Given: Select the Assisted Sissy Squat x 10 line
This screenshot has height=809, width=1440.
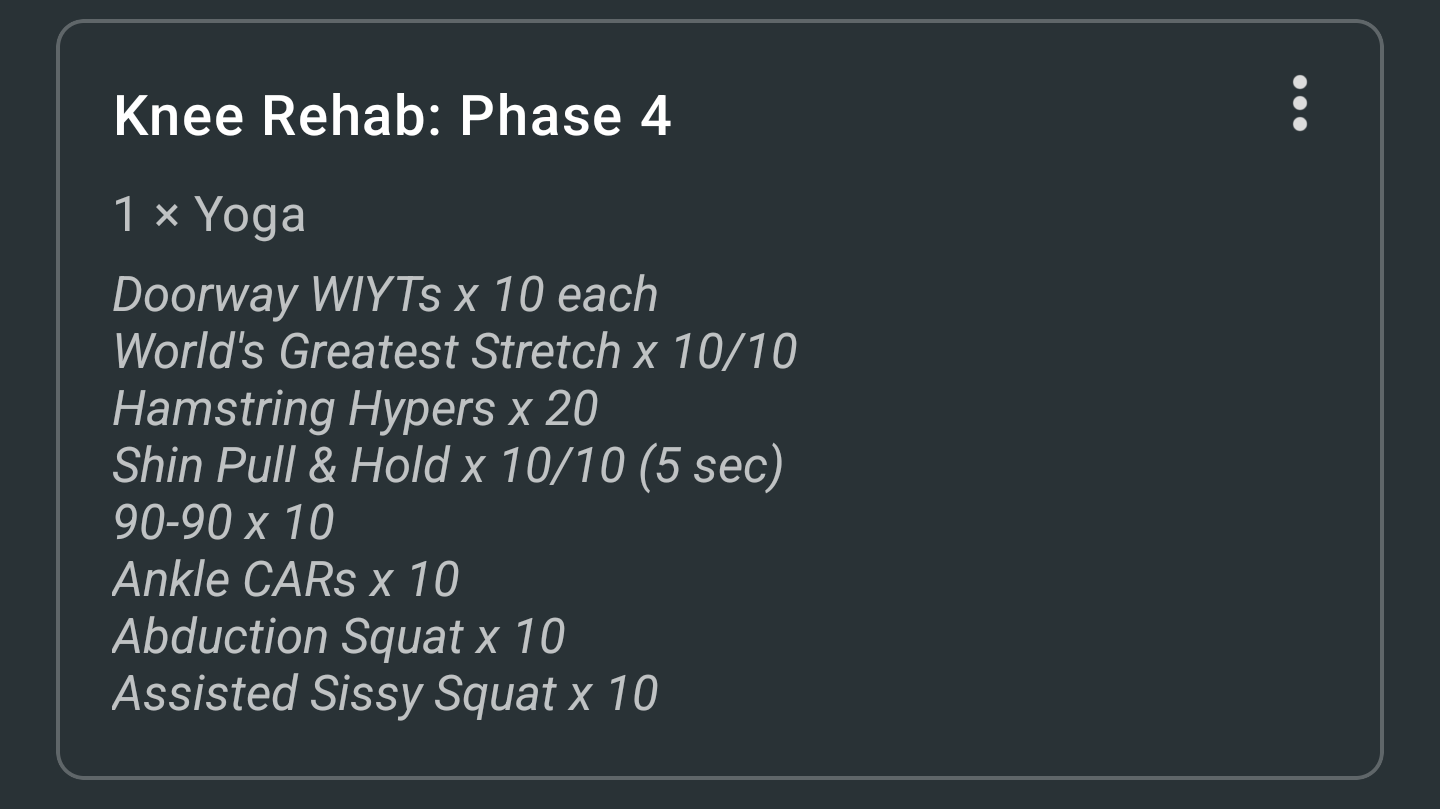Looking at the screenshot, I should pos(385,695).
